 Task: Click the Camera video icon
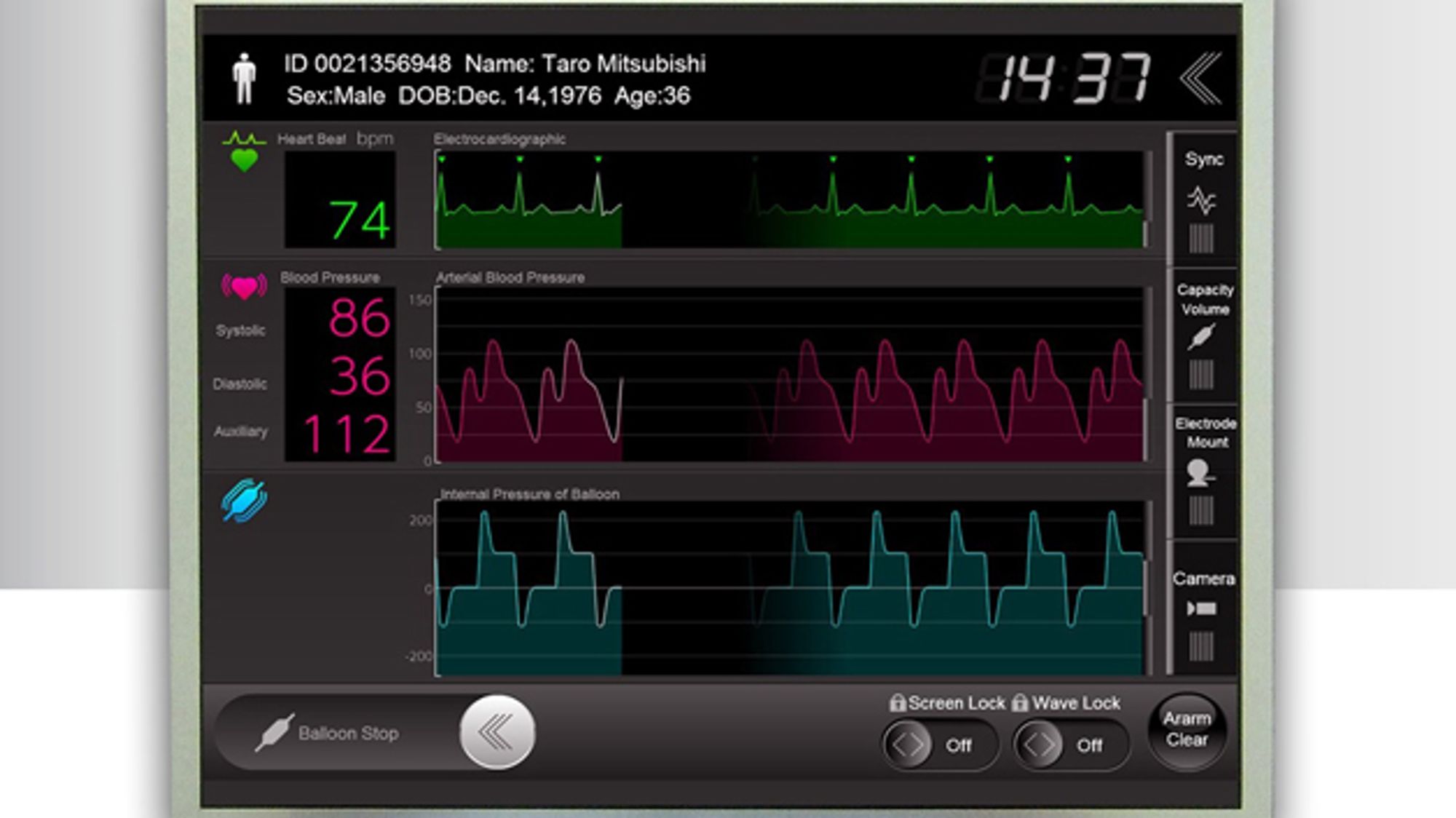pos(1201,608)
